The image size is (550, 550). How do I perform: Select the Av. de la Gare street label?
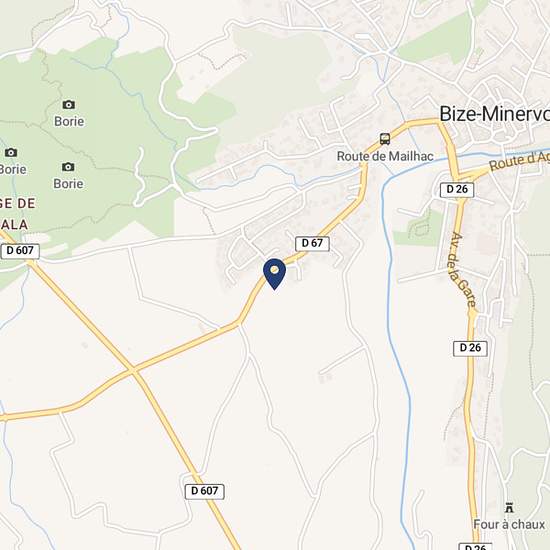[463, 270]
